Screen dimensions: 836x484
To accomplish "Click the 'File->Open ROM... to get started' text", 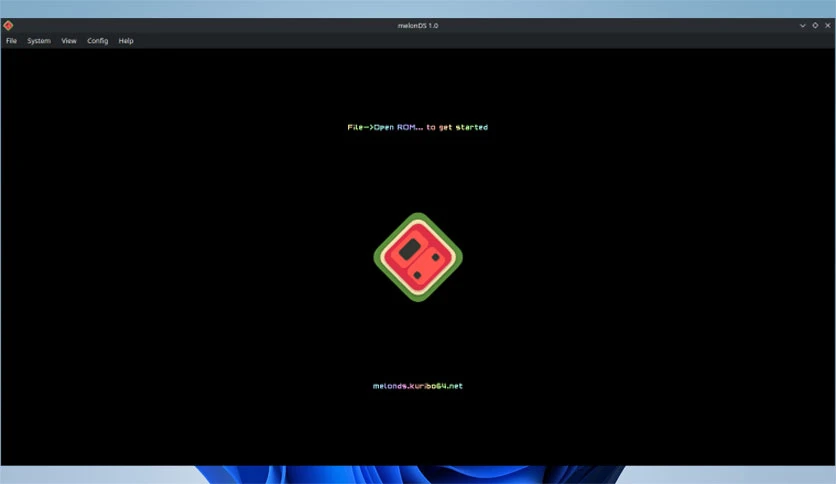I will (417, 127).
